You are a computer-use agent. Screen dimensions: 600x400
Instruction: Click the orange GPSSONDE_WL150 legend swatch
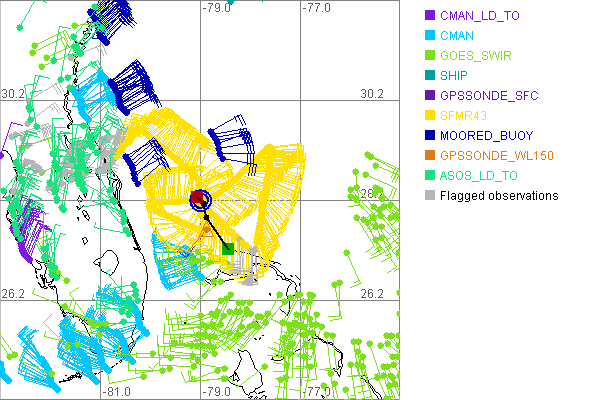pyautogui.click(x=430, y=155)
